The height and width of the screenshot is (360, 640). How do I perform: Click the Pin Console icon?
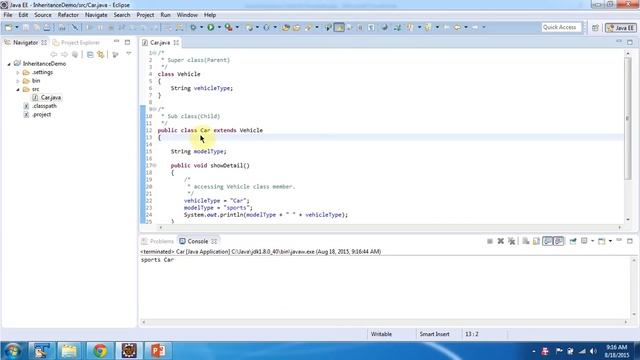pyautogui.click(x=573, y=241)
